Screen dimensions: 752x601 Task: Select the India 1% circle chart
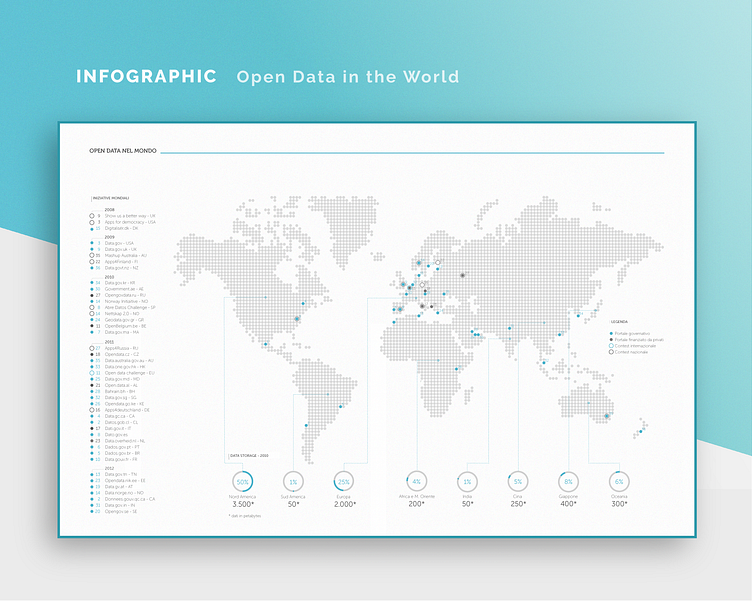tap(466, 481)
